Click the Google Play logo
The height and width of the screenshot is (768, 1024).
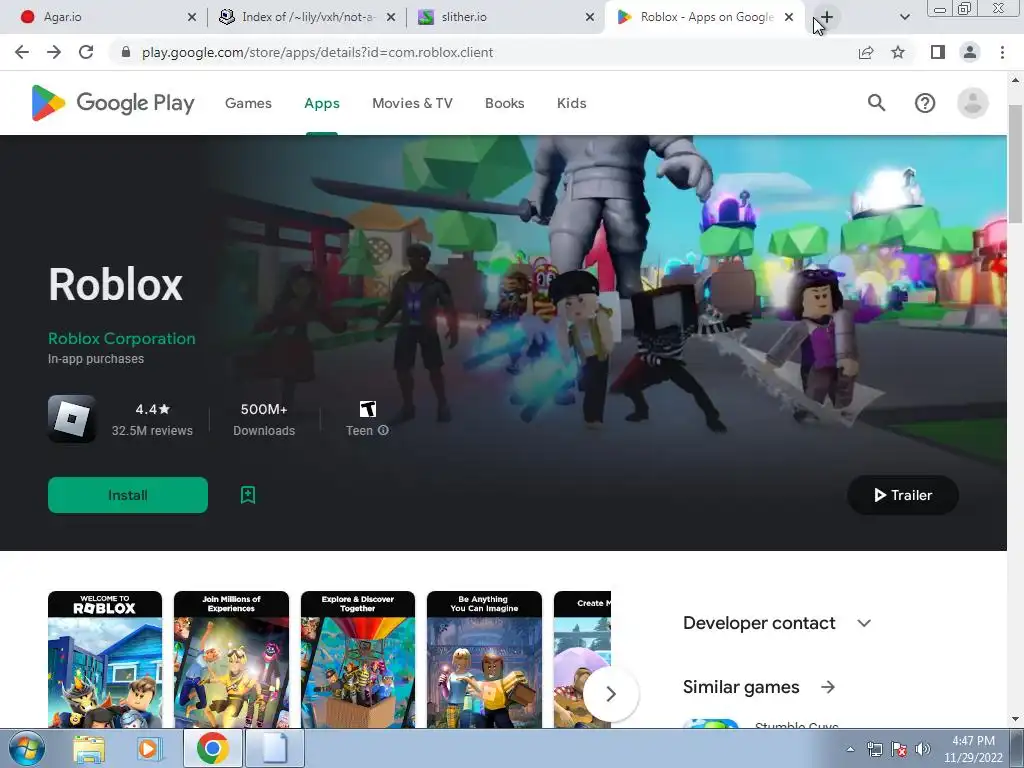113,103
